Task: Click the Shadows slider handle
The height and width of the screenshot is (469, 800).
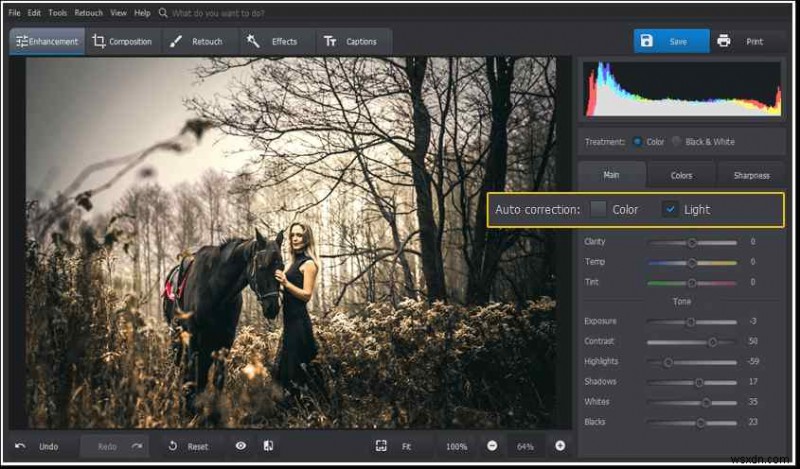Action: point(699,382)
